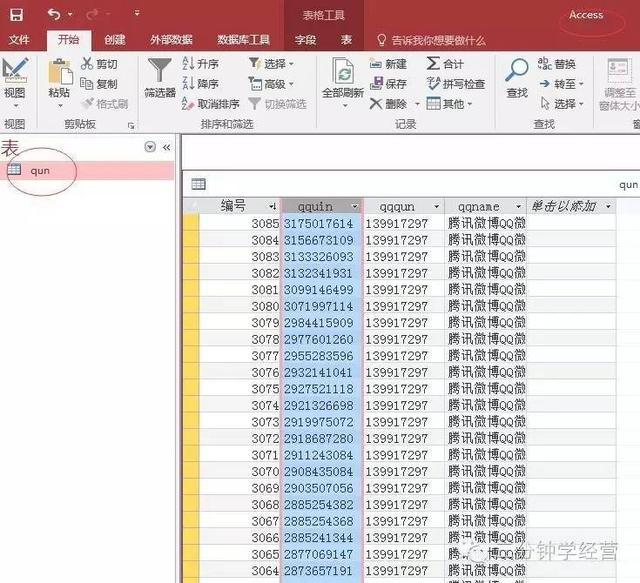Expand the 粘贴 options dropdown arrow
The width and height of the screenshot is (640, 583).
click(x=60, y=106)
